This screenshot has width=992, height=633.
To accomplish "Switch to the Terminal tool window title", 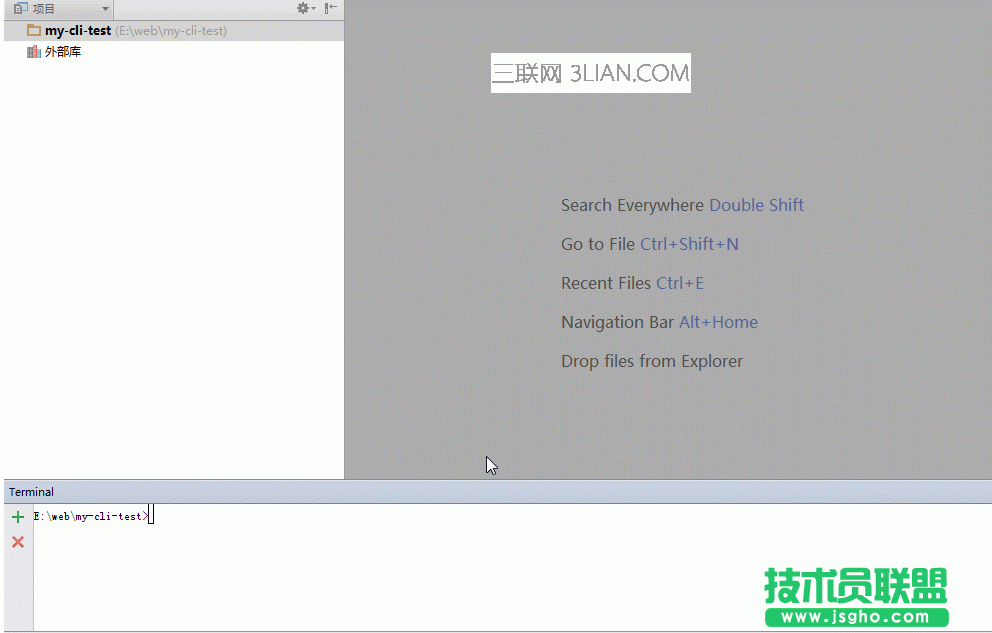I will click(x=31, y=492).
